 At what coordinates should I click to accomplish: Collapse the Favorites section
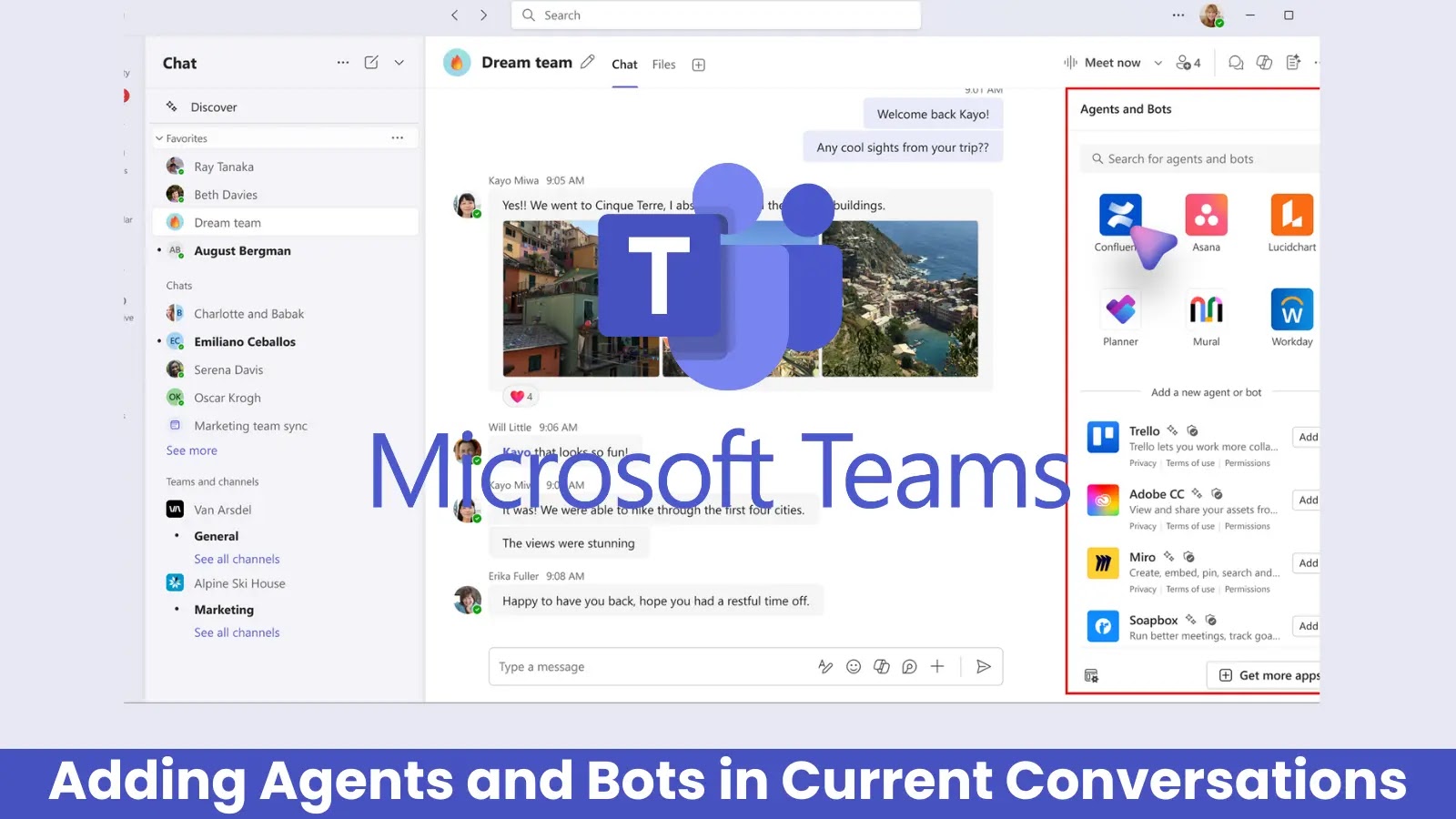tap(157, 137)
